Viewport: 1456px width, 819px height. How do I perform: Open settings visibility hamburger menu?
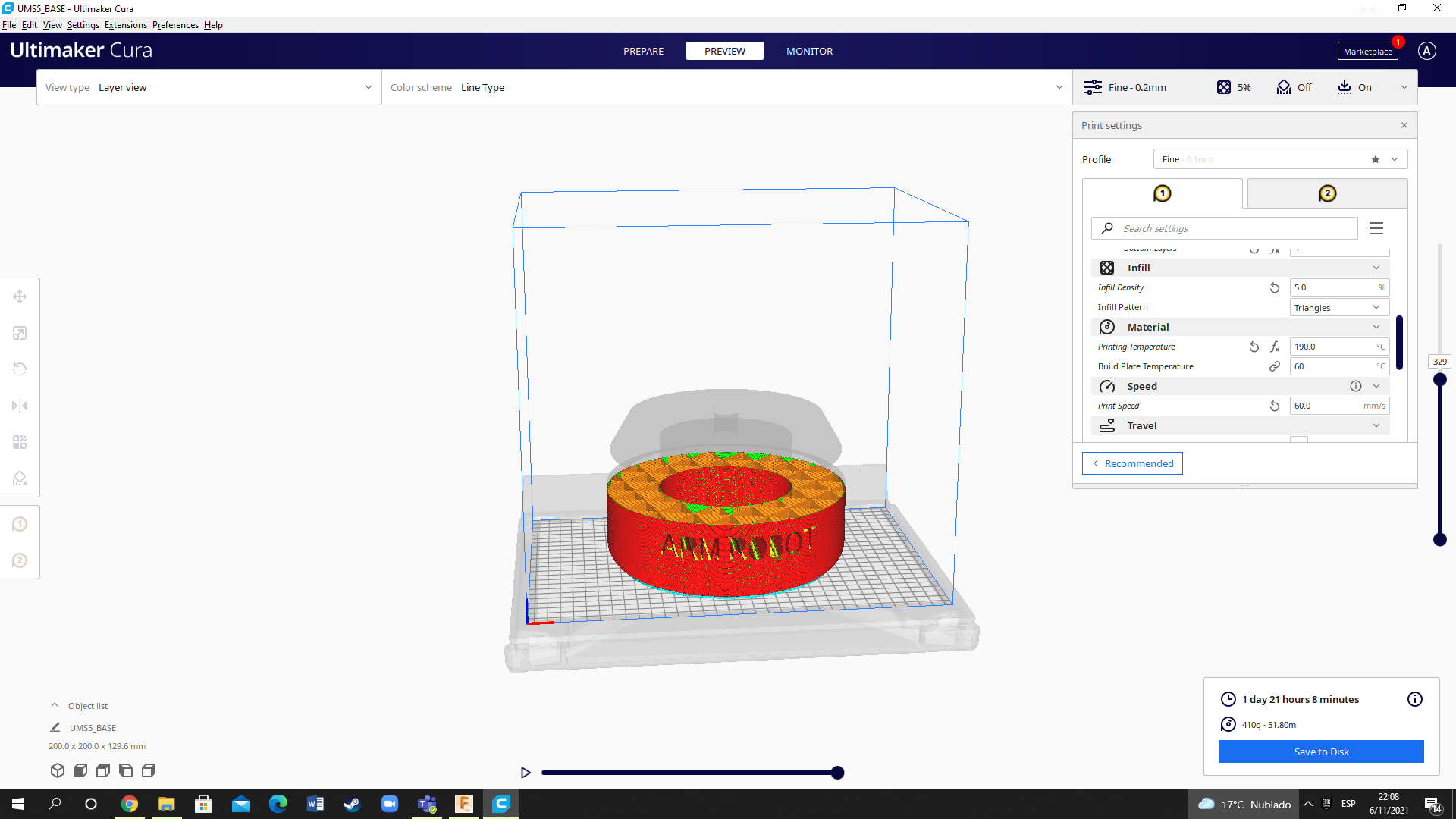(x=1376, y=228)
